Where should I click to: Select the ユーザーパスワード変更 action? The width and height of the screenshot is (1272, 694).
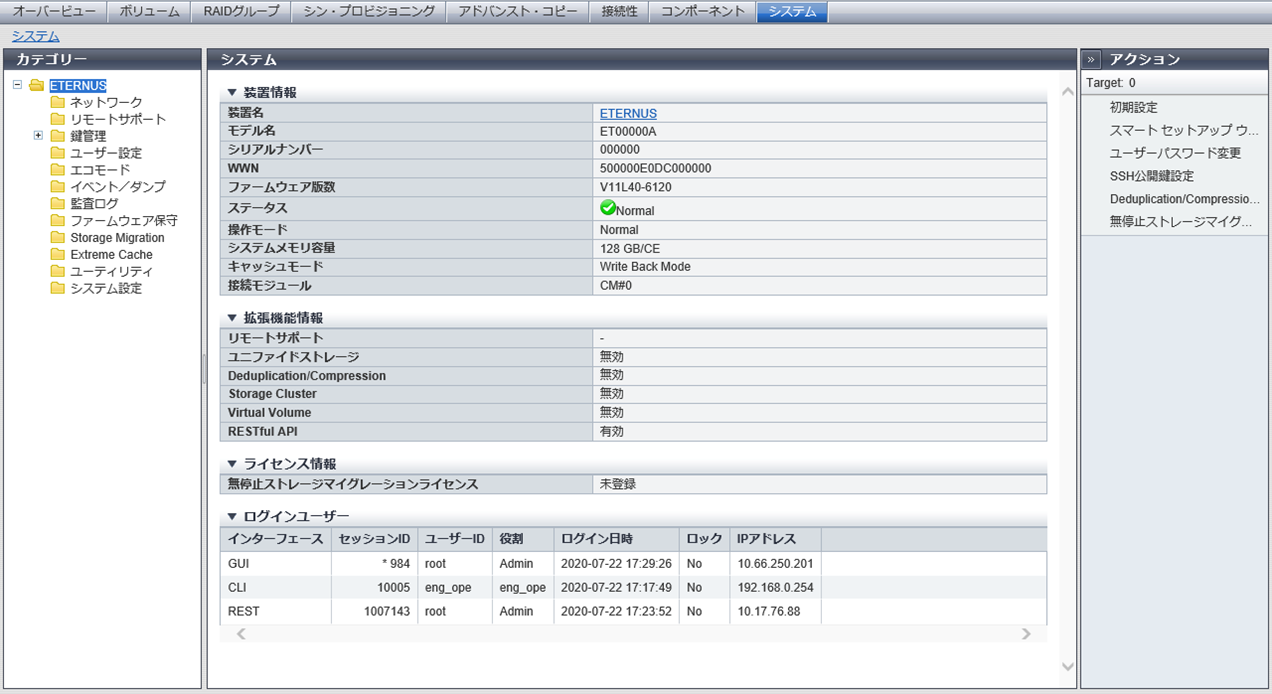[x=1175, y=153]
